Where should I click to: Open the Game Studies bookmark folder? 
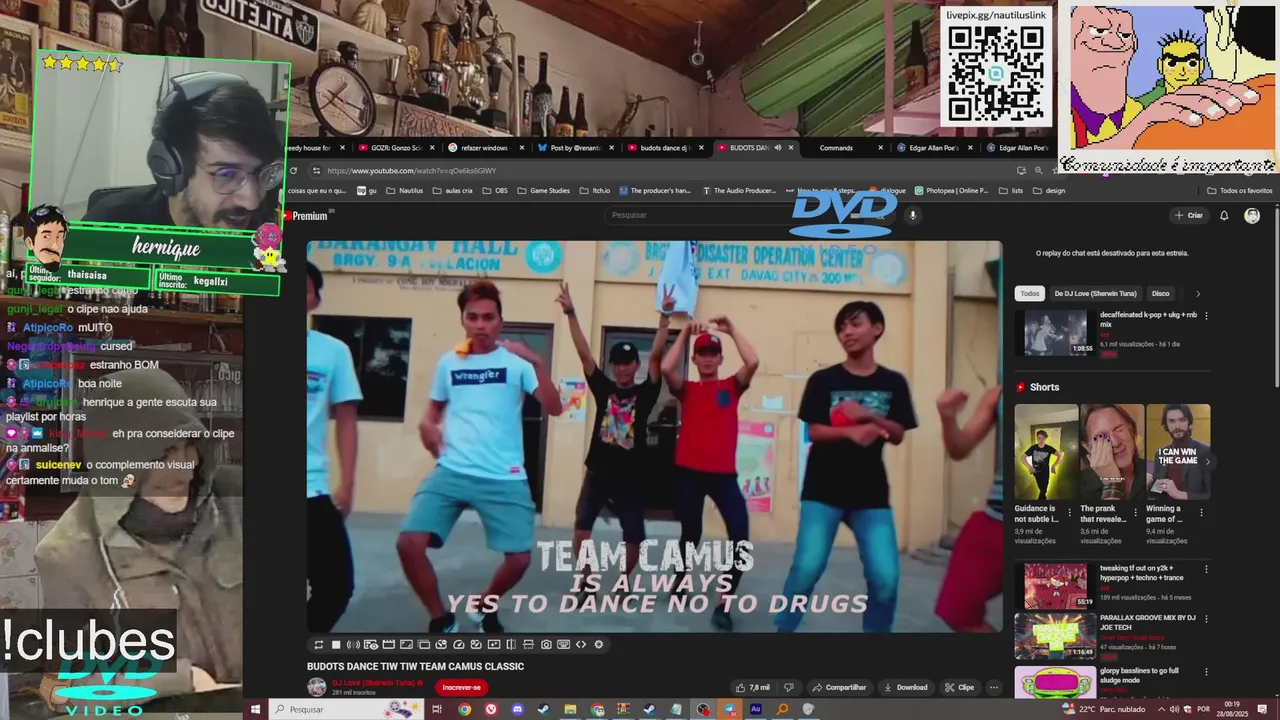pos(543,190)
